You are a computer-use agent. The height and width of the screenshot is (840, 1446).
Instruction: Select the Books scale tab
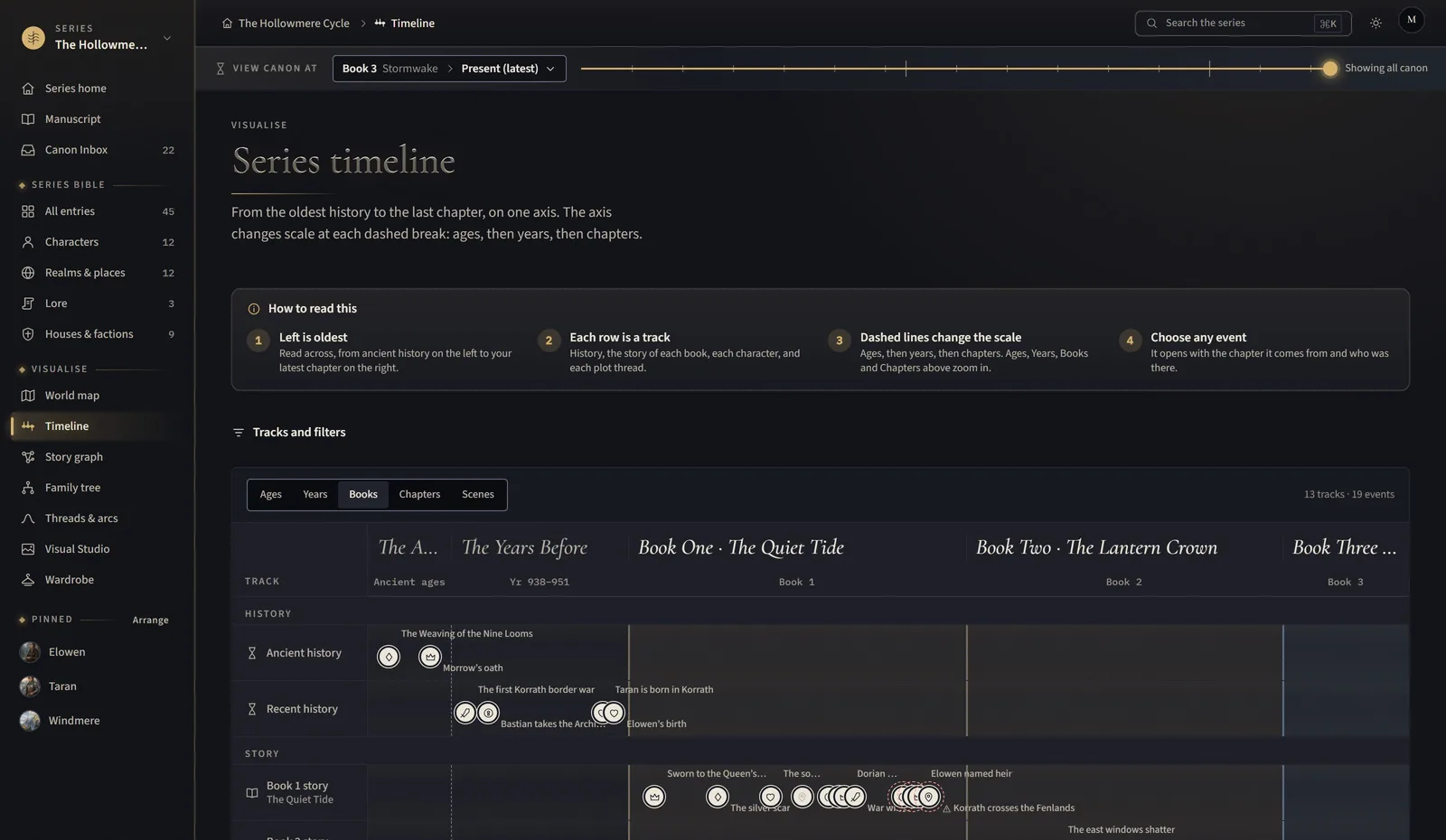(x=363, y=494)
